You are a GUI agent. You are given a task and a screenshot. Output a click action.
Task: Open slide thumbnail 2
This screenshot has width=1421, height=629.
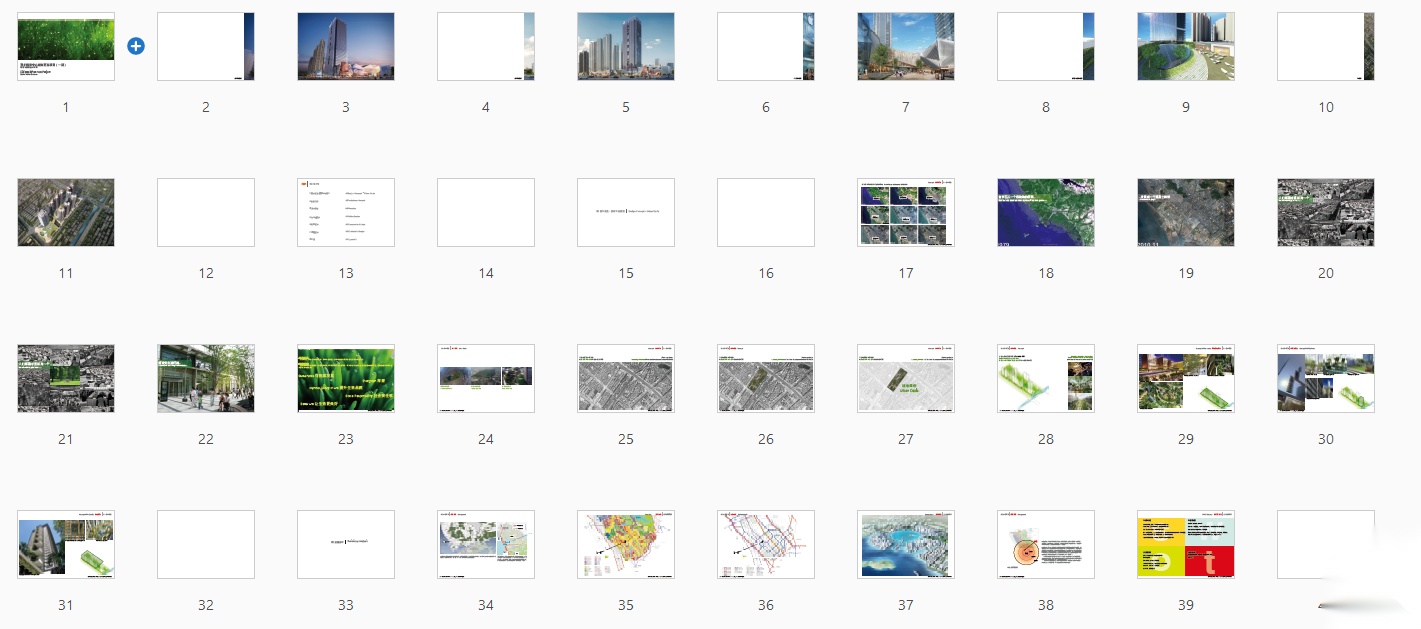[206, 46]
